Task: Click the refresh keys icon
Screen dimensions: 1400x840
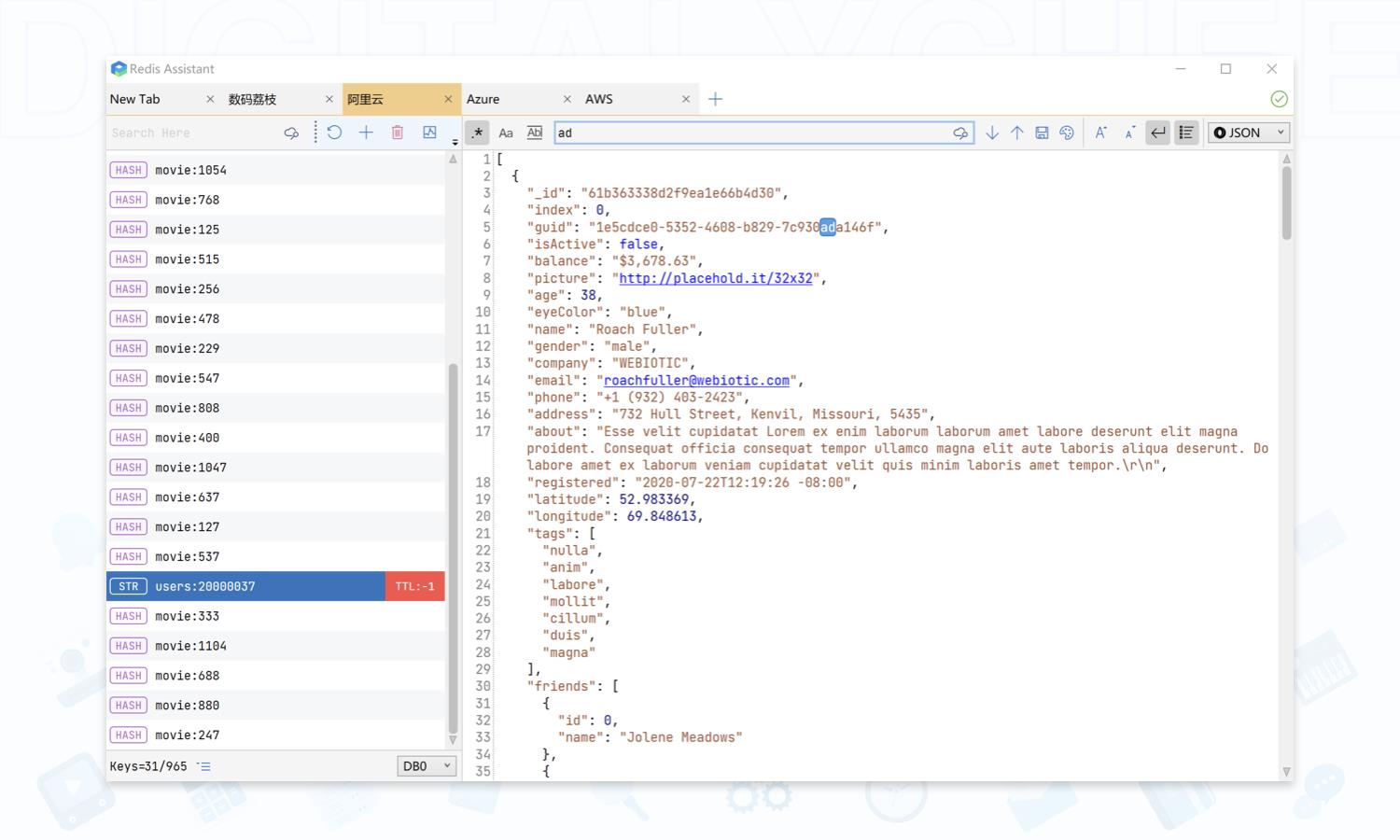Action: 334,133
